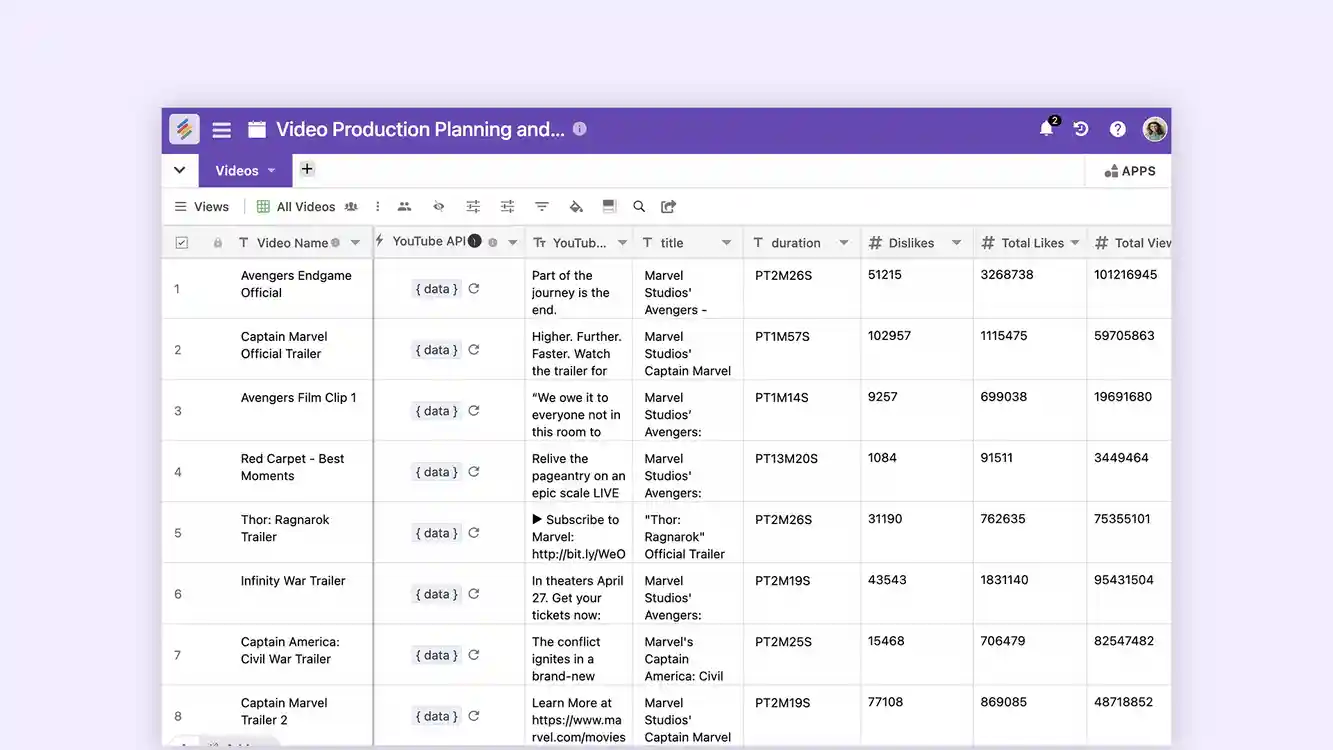1333x750 pixels.
Task: Click the history icon in the top bar
Action: click(x=1081, y=129)
